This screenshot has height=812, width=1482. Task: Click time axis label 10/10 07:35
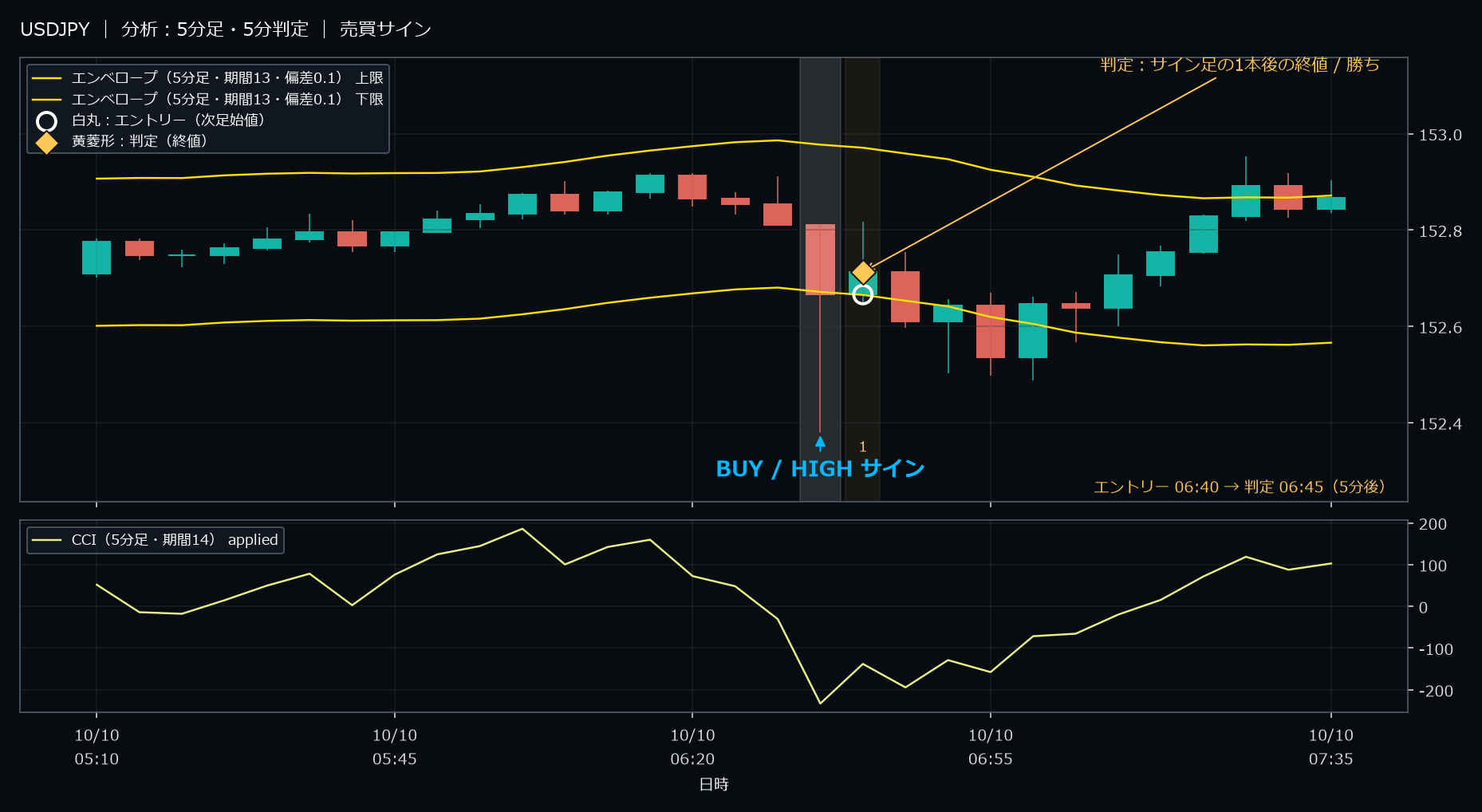coord(1330,747)
